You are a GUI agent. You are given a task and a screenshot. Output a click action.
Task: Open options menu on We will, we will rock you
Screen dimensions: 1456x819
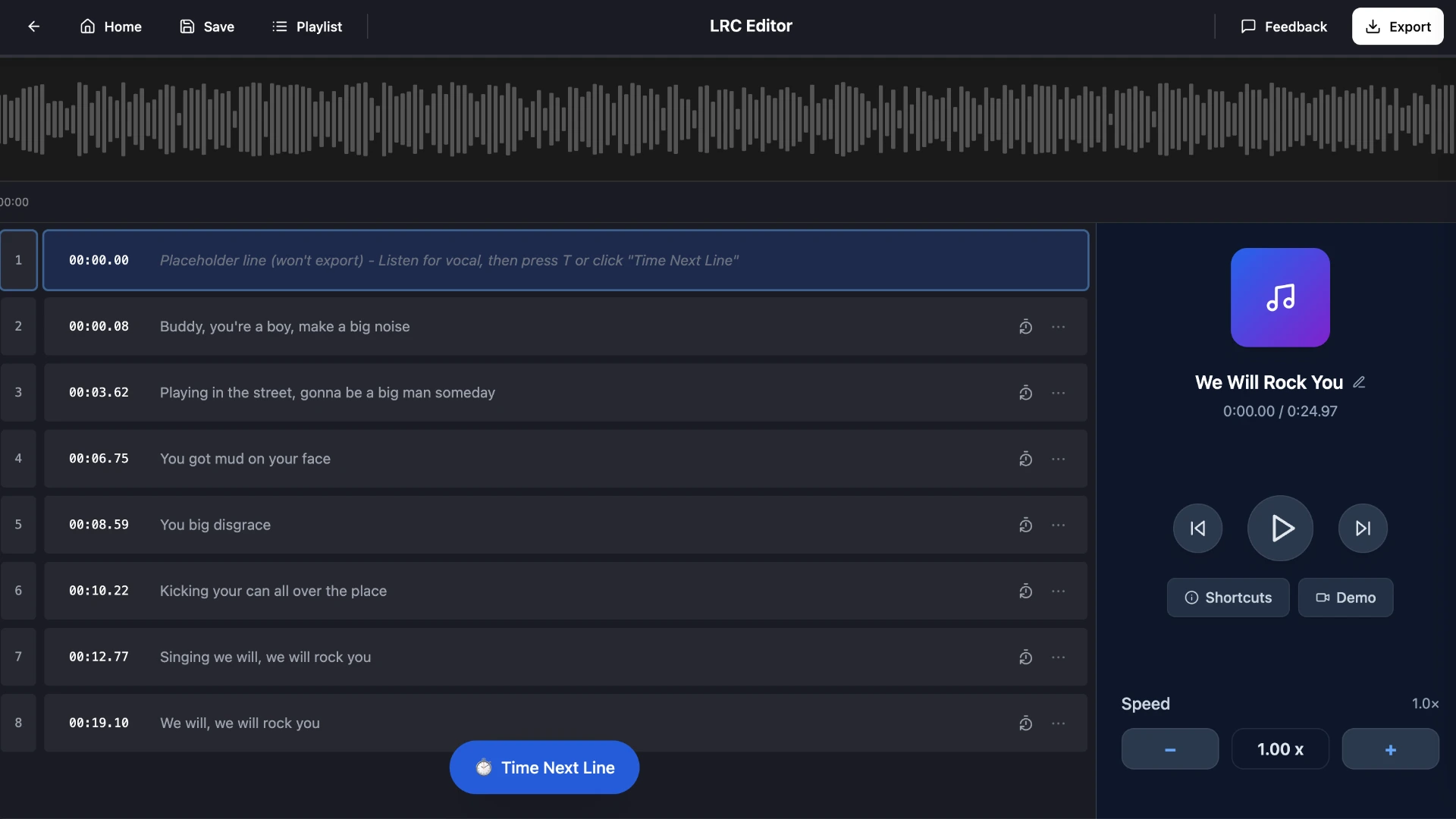click(1059, 723)
